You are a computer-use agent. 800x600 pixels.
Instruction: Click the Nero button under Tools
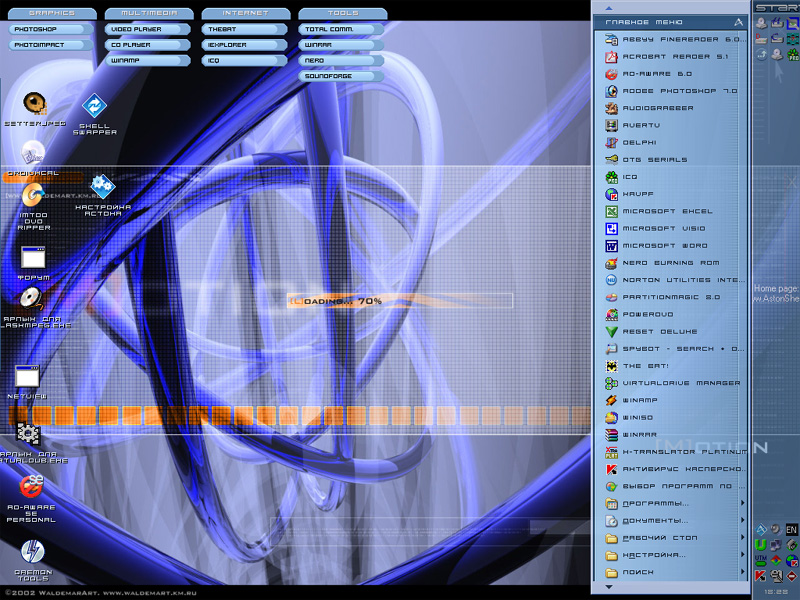(341, 61)
